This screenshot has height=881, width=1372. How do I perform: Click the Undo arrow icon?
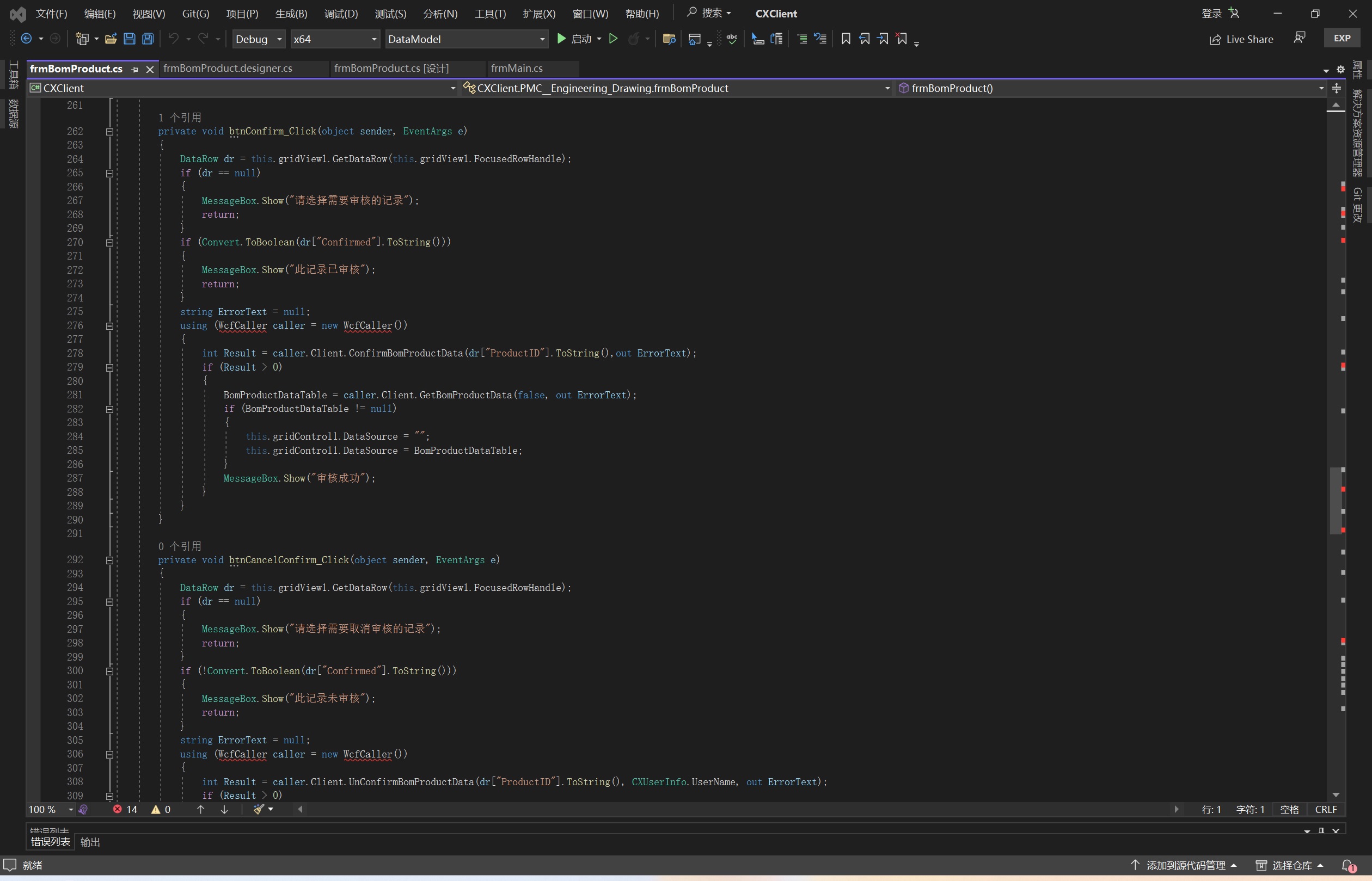pyautogui.click(x=174, y=39)
